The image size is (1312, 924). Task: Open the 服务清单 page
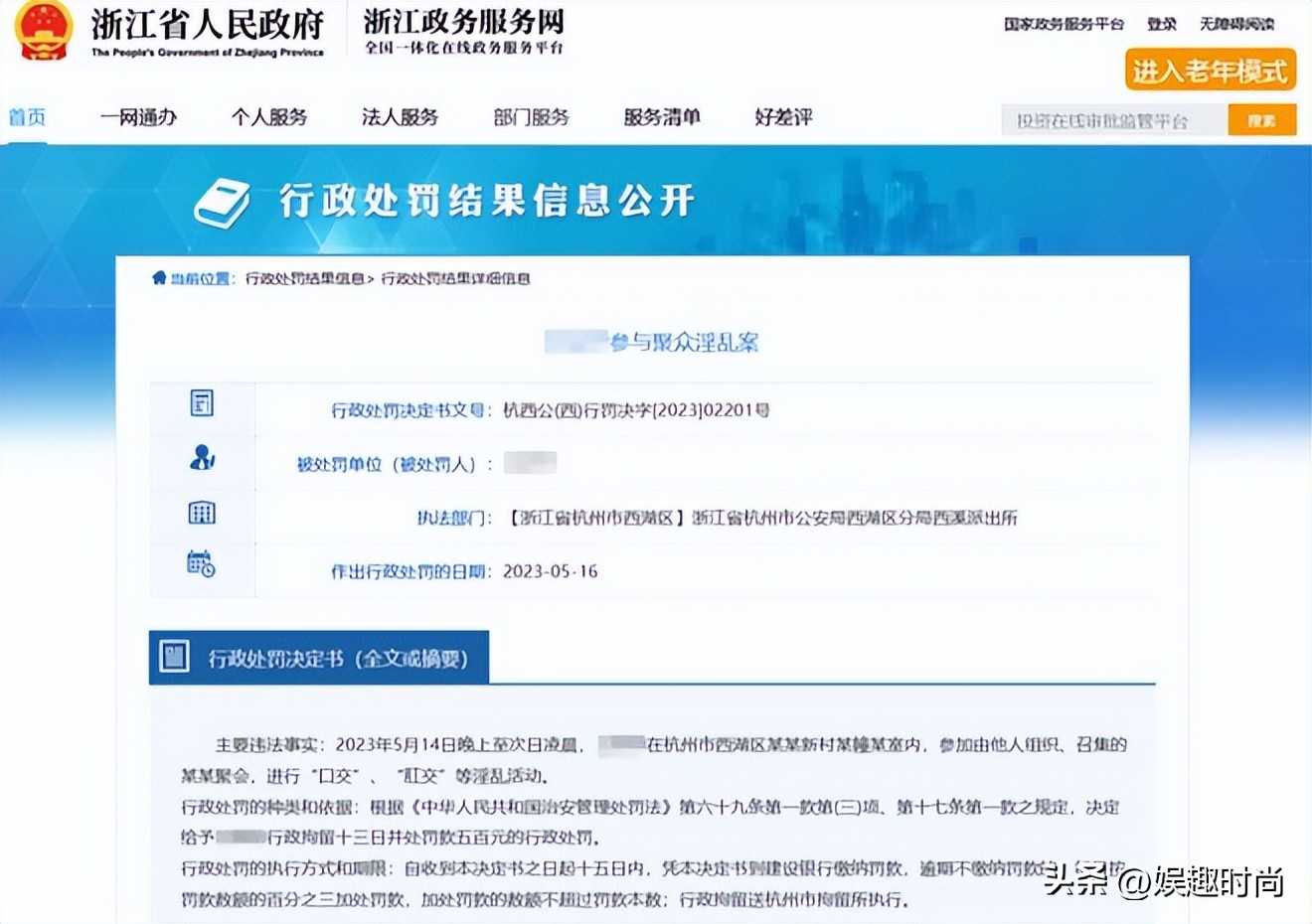point(662,117)
